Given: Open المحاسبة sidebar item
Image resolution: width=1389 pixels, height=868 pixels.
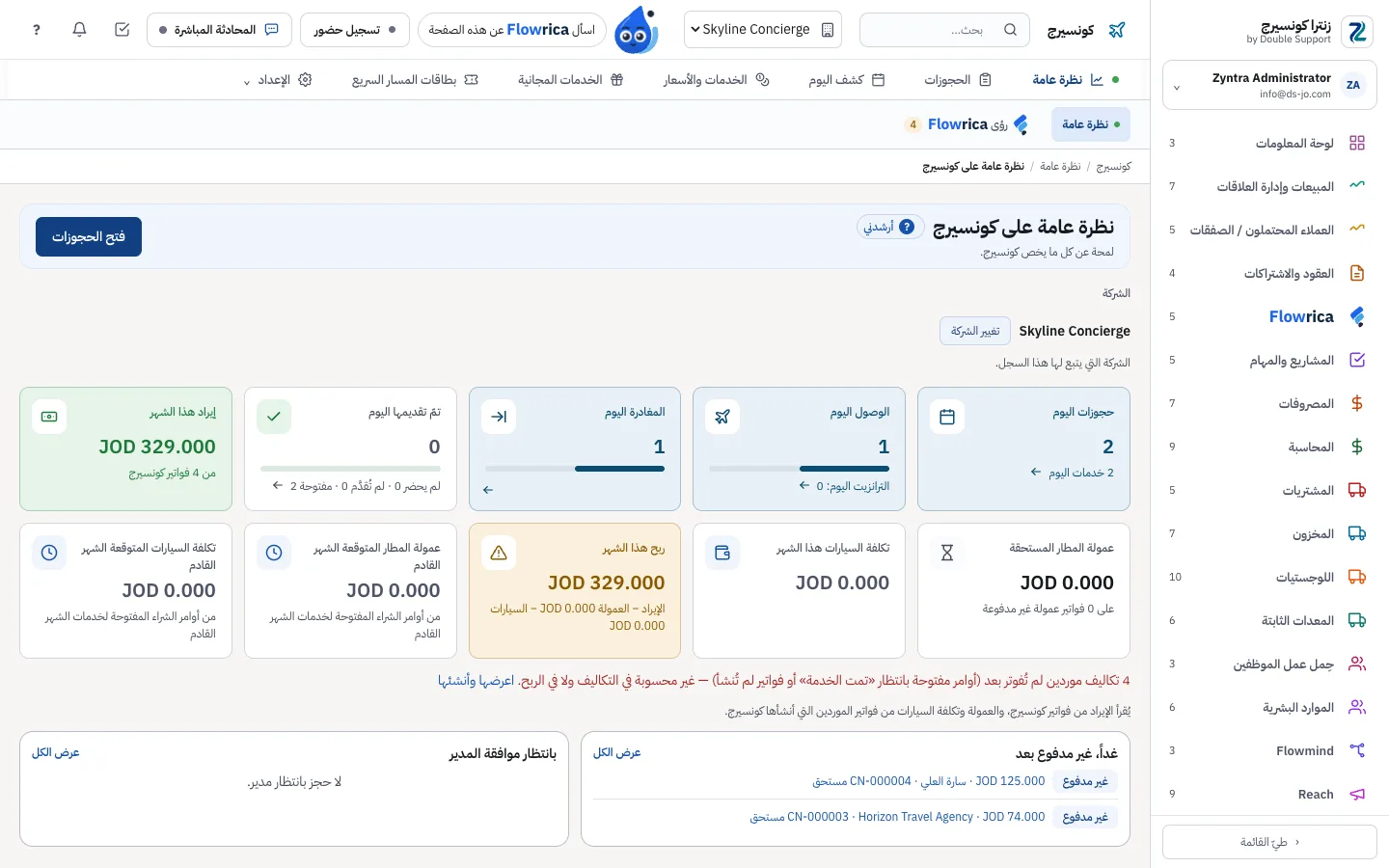Looking at the screenshot, I should coord(1269,447).
